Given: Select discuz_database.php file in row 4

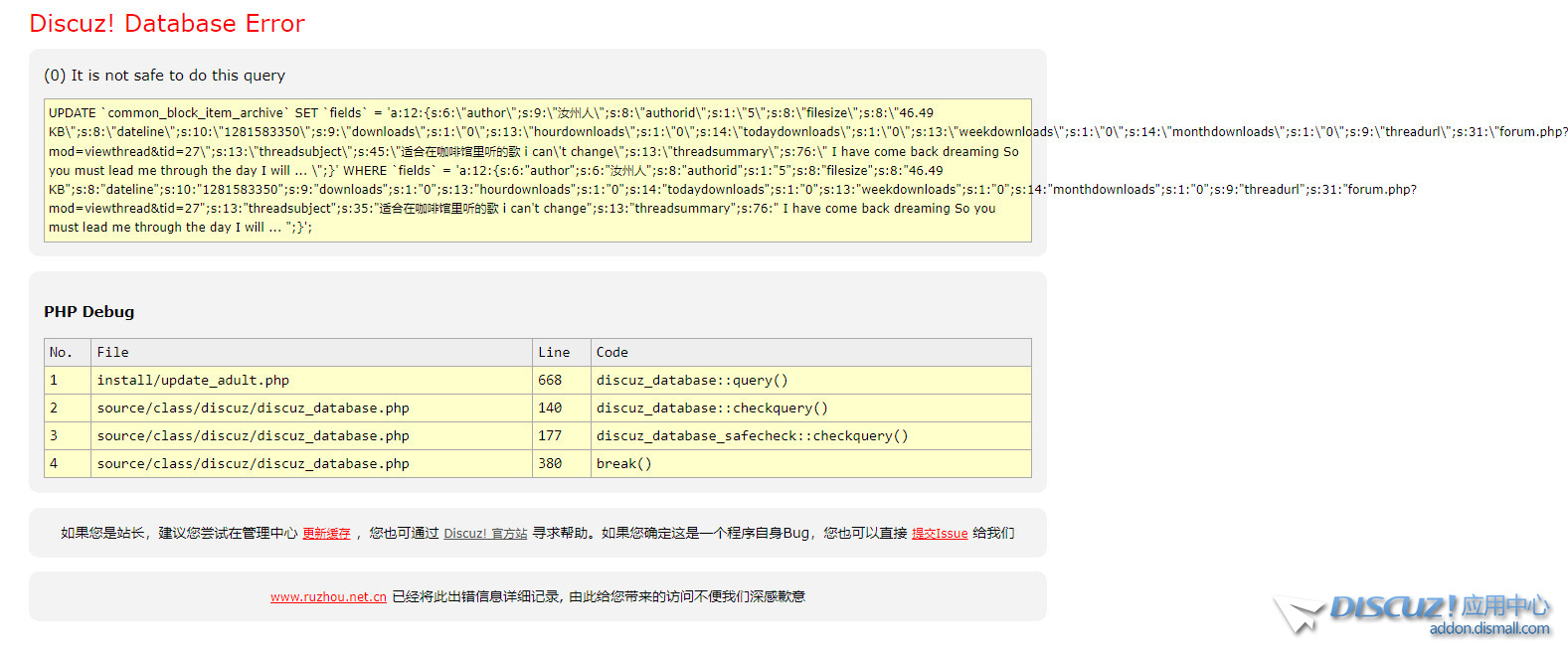Looking at the screenshot, I should click(312, 464).
